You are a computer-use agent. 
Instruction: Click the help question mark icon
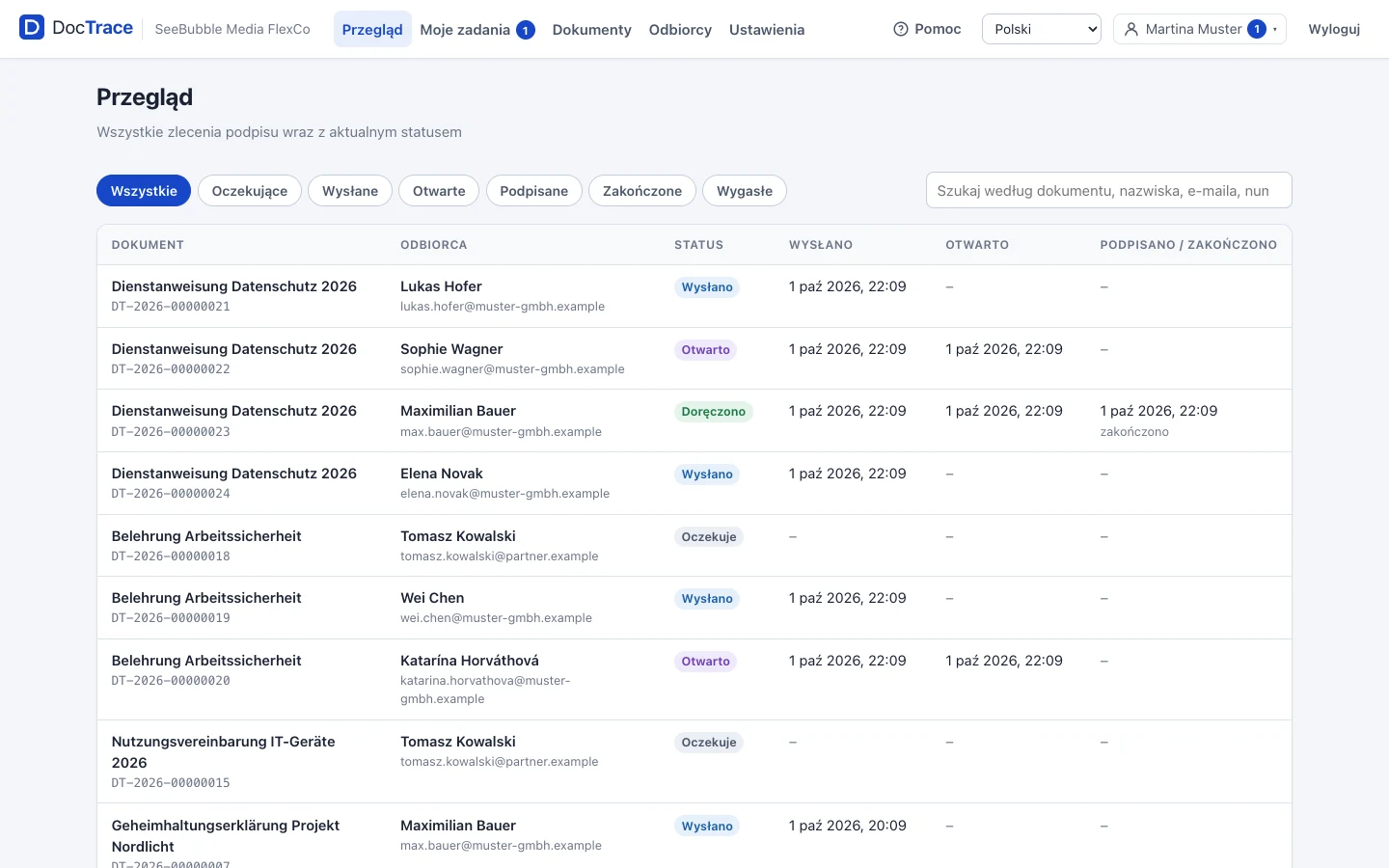901,29
